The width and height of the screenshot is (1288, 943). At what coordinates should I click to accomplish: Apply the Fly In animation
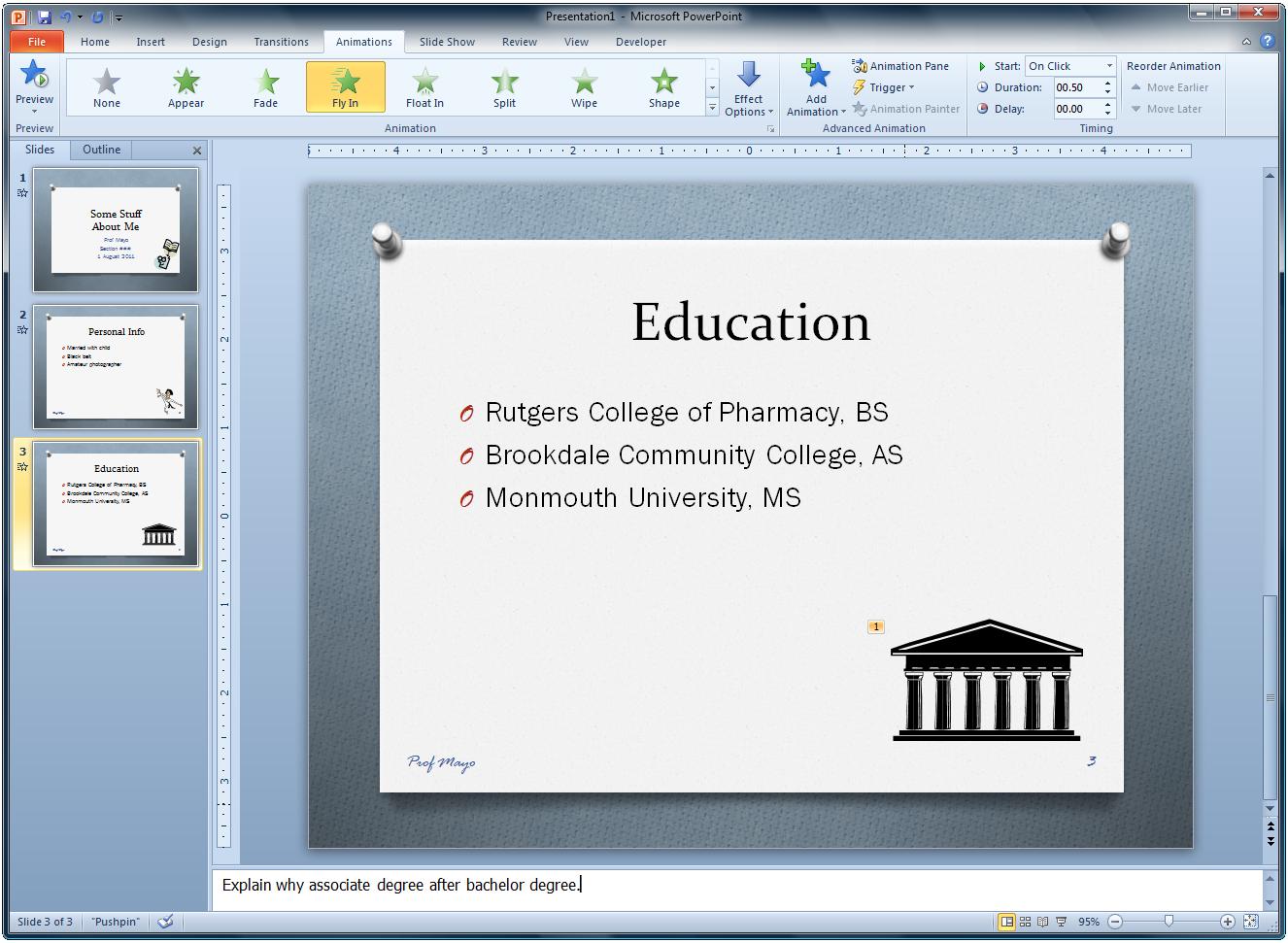click(345, 86)
